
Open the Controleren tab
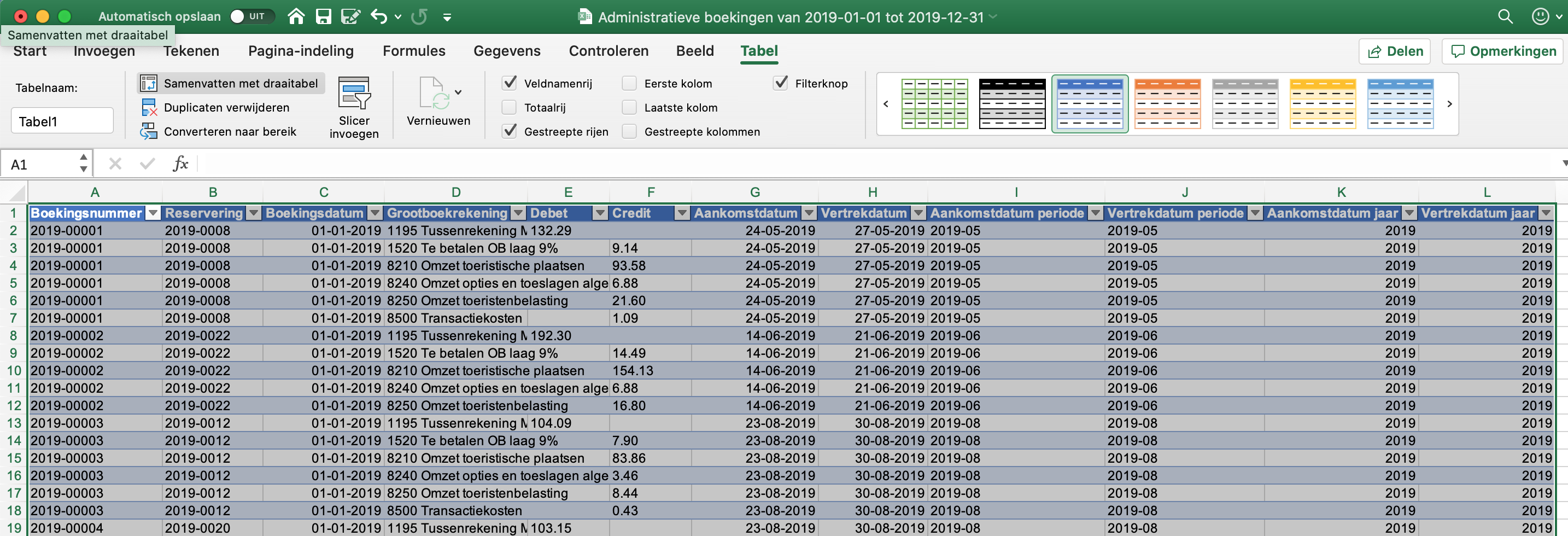(x=609, y=51)
